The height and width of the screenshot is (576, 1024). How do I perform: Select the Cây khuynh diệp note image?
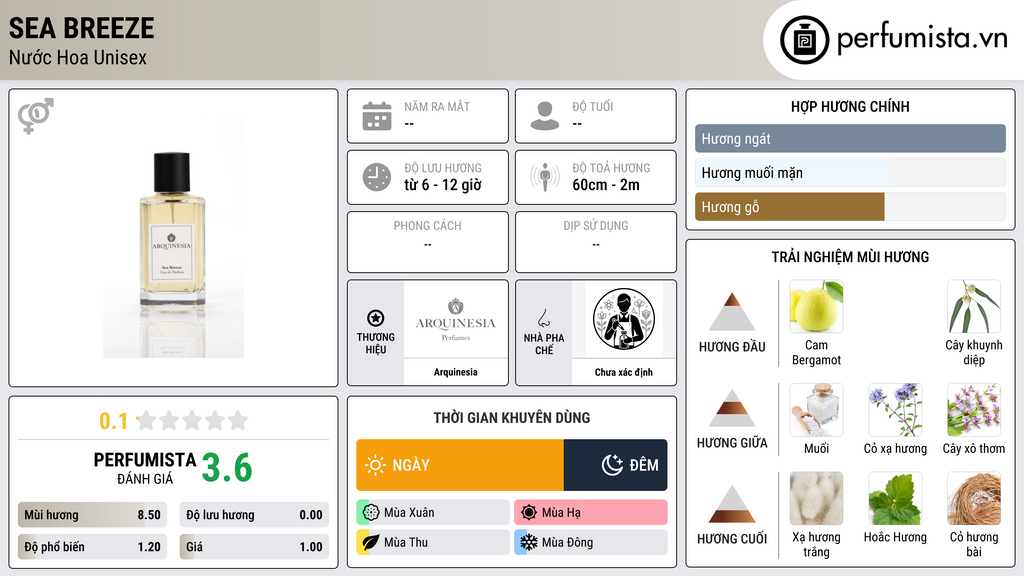click(x=974, y=307)
